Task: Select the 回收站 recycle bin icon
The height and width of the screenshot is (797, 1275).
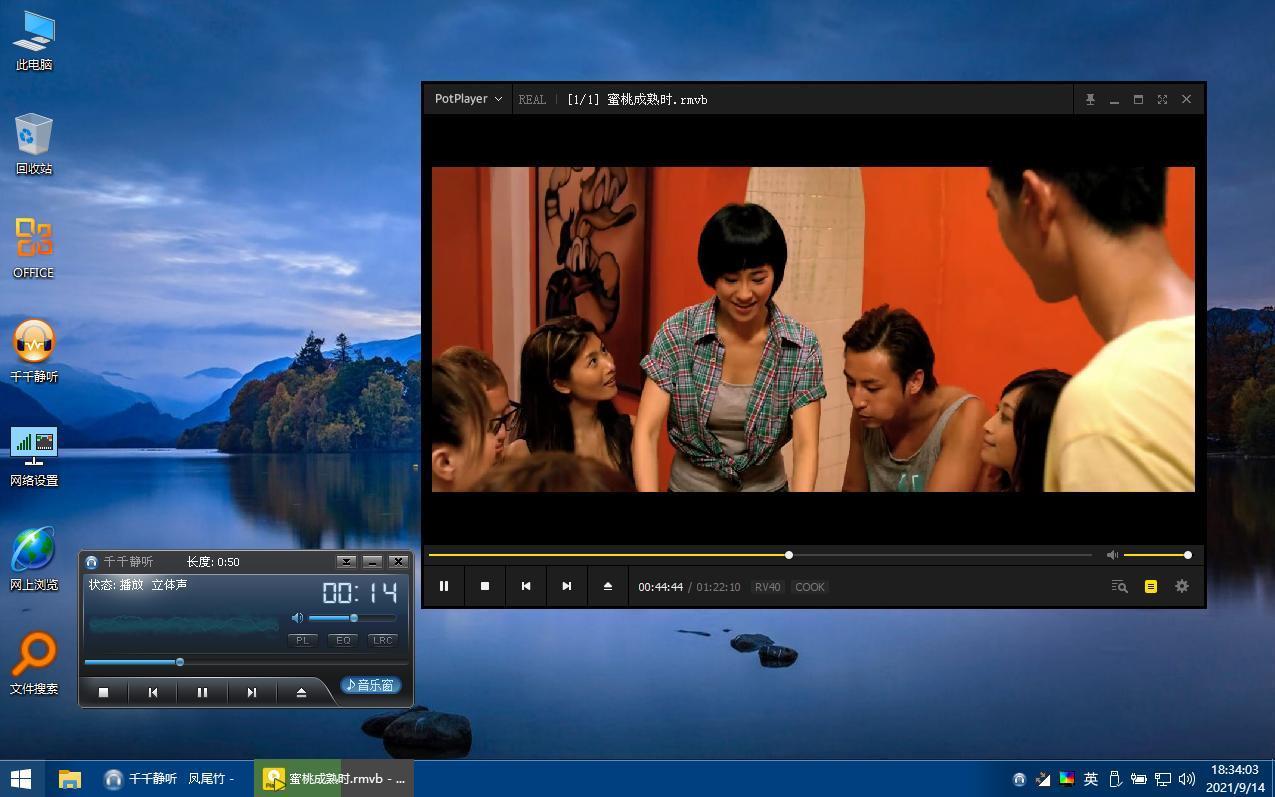Action: point(34,145)
